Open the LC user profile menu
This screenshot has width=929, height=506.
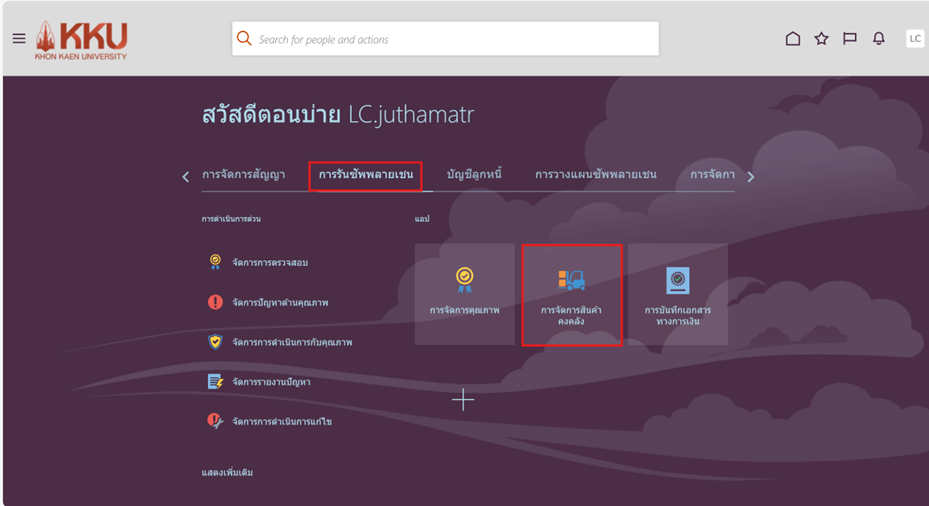914,39
